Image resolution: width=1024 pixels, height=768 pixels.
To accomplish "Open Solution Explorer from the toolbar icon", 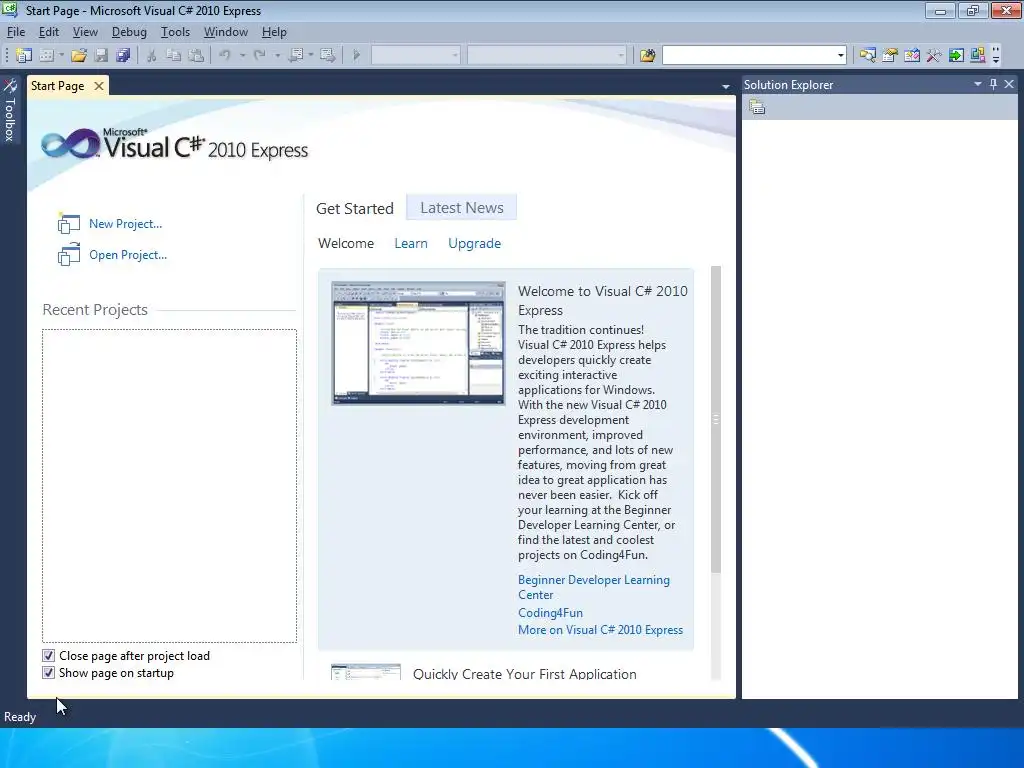I will [x=867, y=56].
